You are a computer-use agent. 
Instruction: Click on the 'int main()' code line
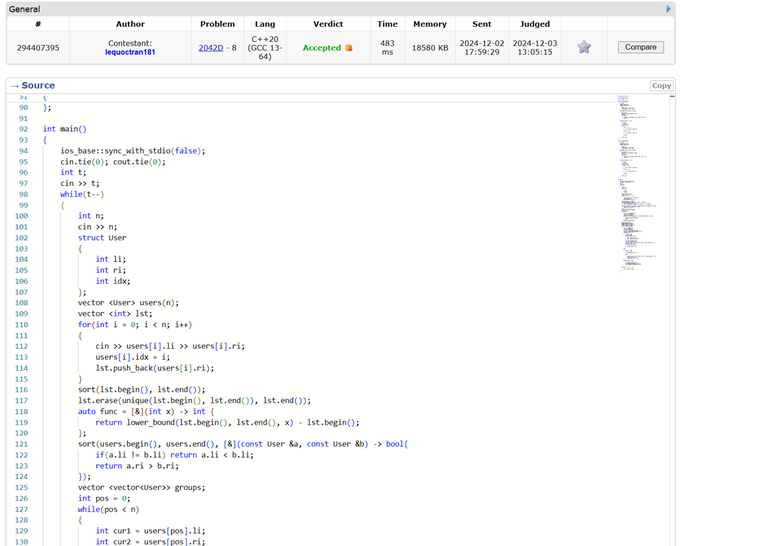[x=65, y=129]
